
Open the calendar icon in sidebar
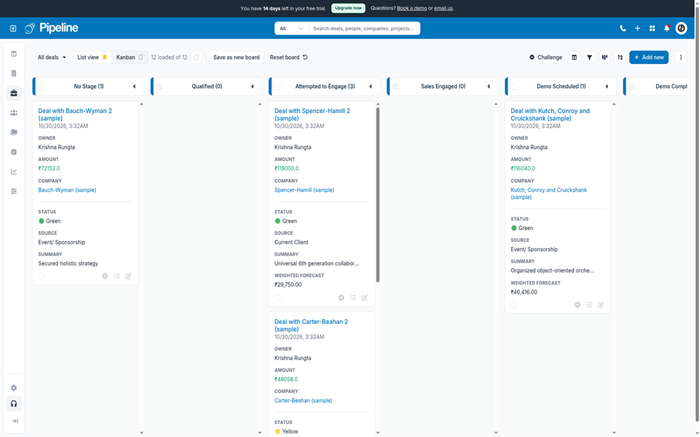coord(14,152)
